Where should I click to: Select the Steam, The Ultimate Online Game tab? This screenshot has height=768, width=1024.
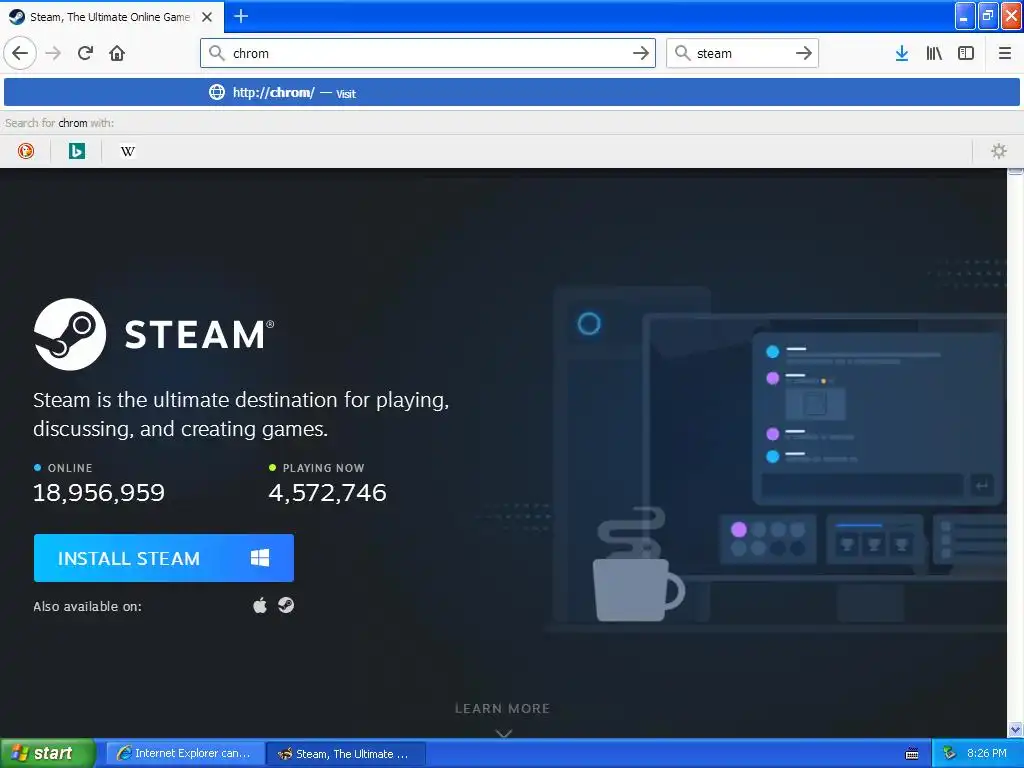click(x=111, y=17)
